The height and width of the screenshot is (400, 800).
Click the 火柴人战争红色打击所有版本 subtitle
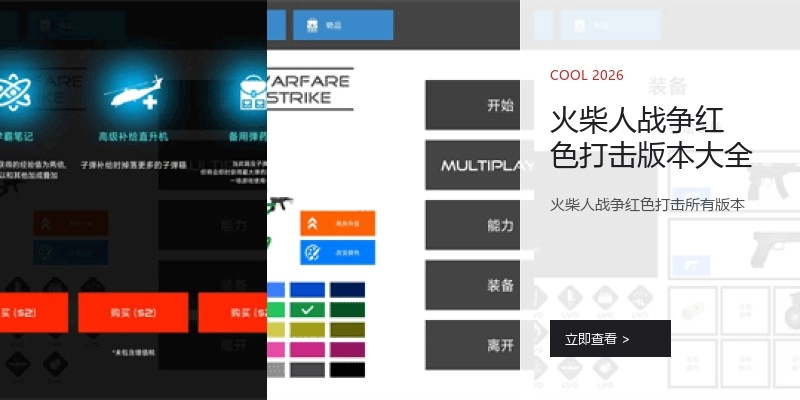(647, 205)
